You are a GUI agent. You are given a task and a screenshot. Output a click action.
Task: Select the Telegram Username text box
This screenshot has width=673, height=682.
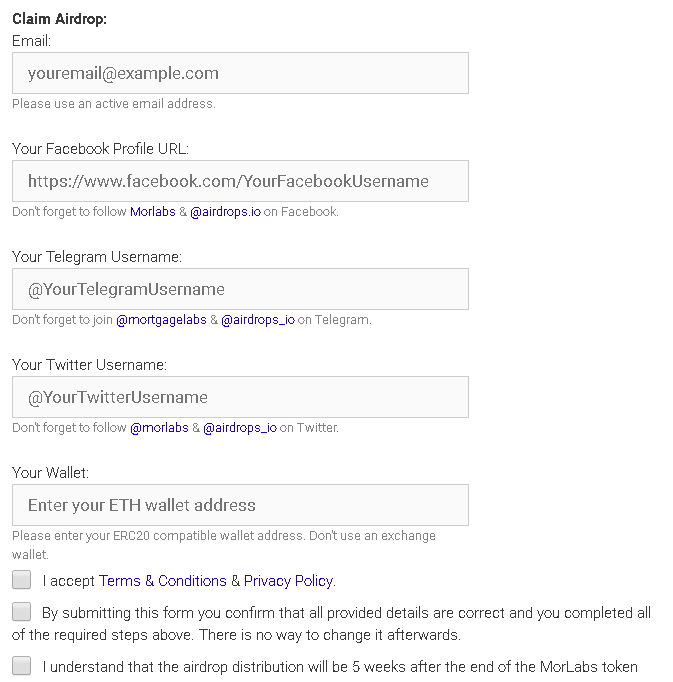point(240,289)
